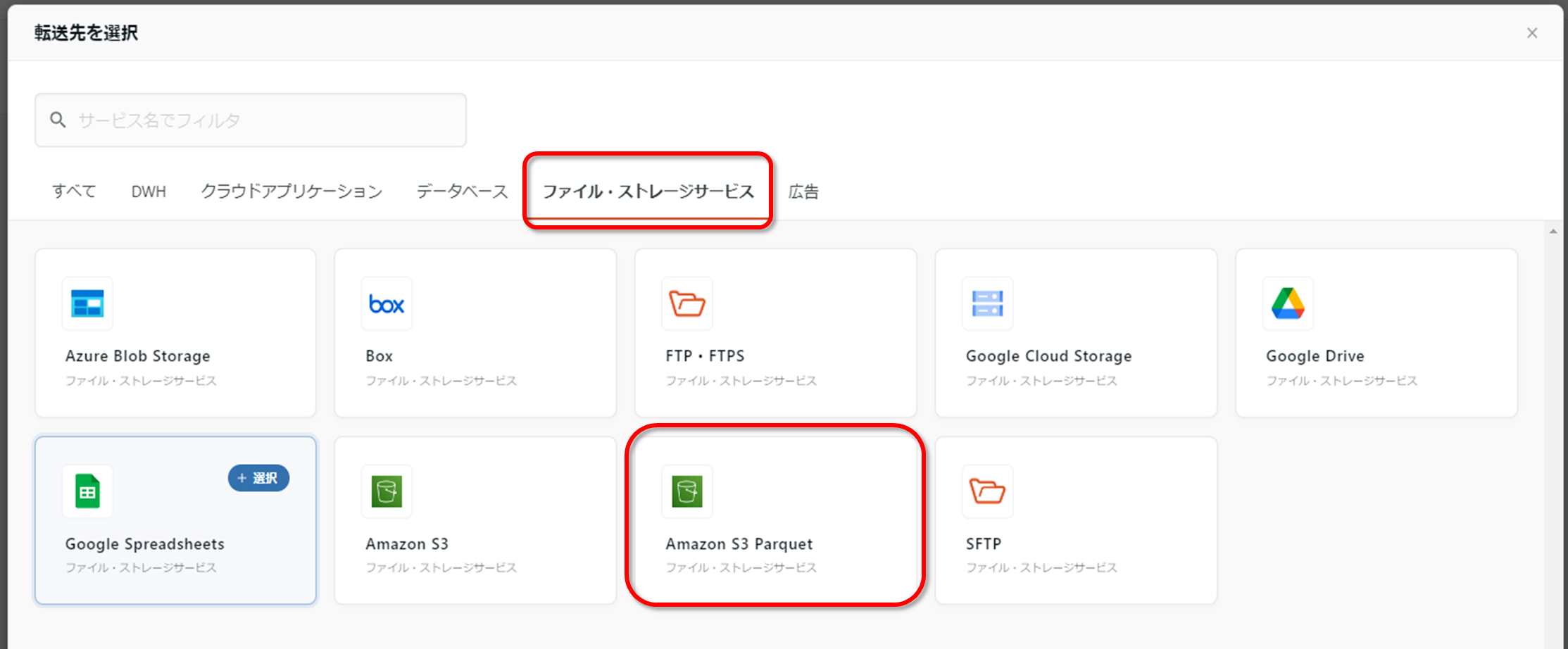Click category subtitle under Azure Blob Storage
1568x649 pixels.
[141, 381]
